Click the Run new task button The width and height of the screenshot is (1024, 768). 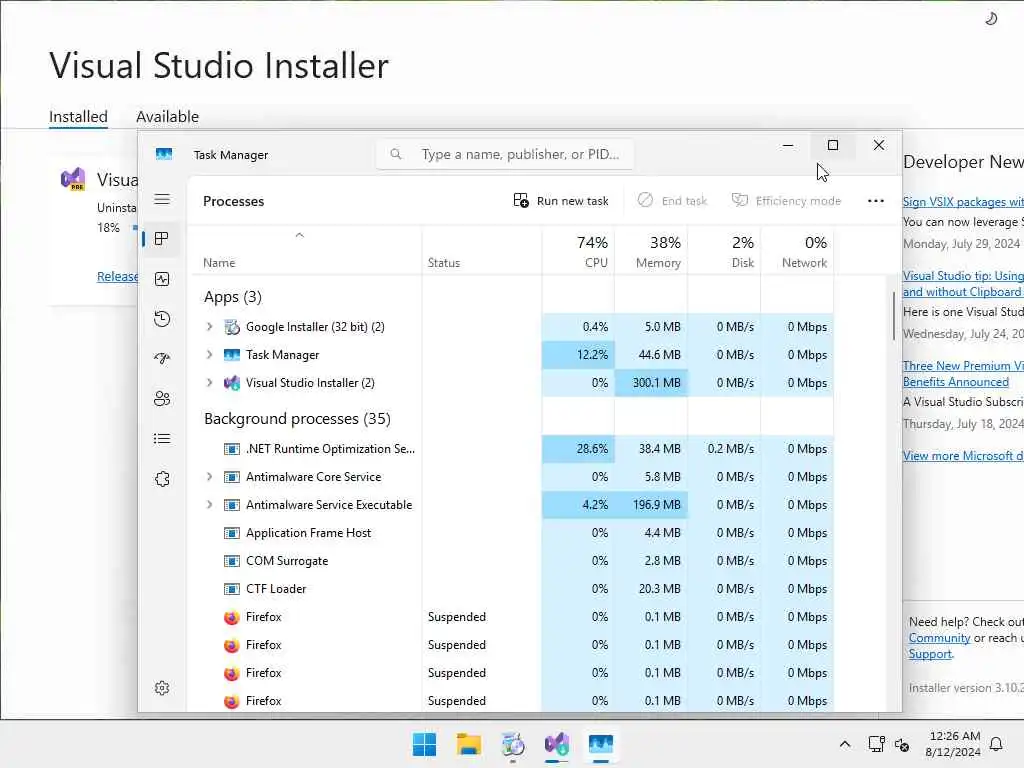point(561,200)
